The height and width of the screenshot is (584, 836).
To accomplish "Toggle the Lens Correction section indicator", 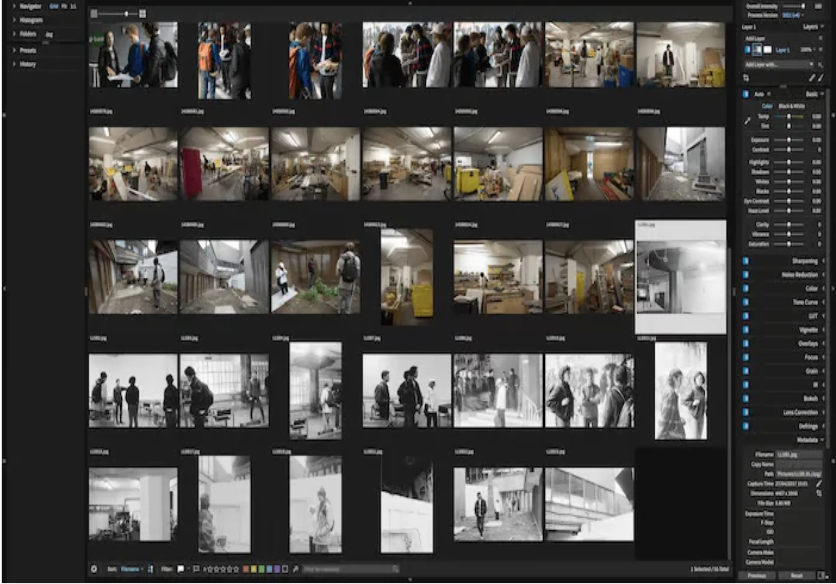I will pos(745,412).
